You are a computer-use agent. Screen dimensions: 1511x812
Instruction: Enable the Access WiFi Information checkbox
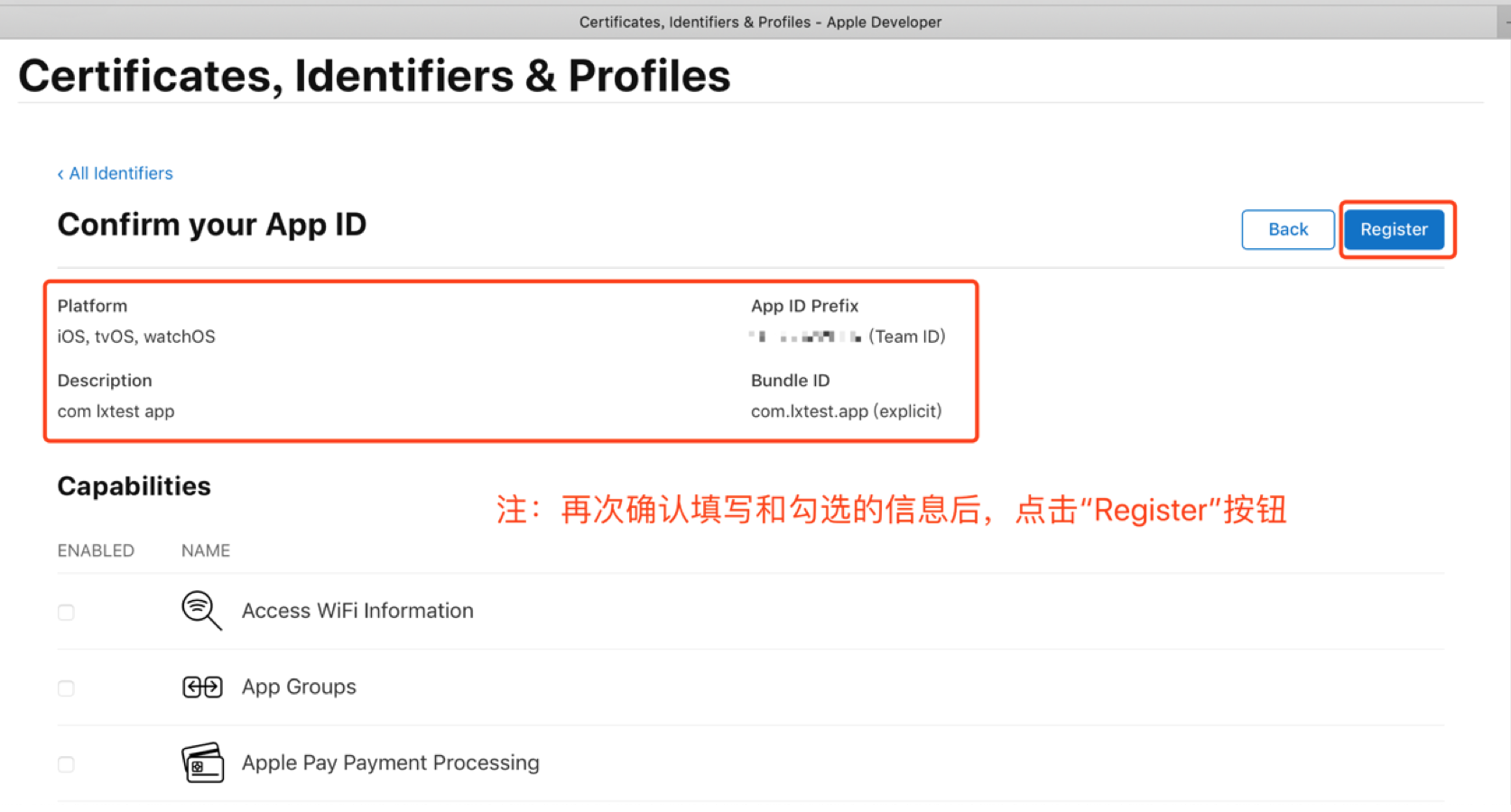[66, 613]
